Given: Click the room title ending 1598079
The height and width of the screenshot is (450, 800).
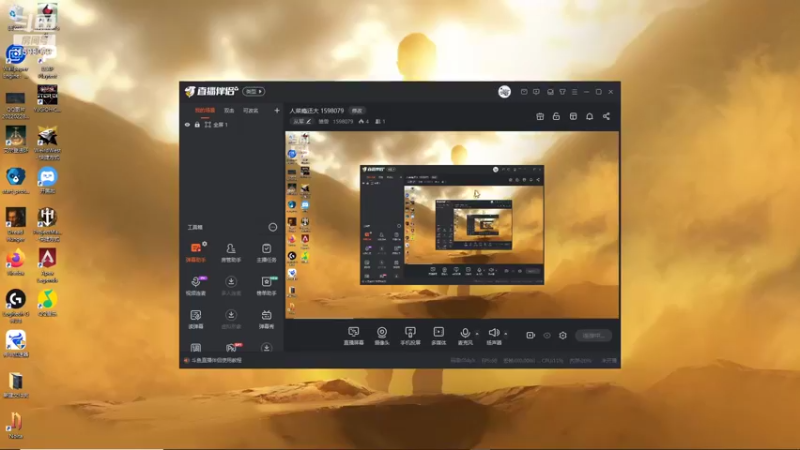Looking at the screenshot, I should [x=316, y=110].
